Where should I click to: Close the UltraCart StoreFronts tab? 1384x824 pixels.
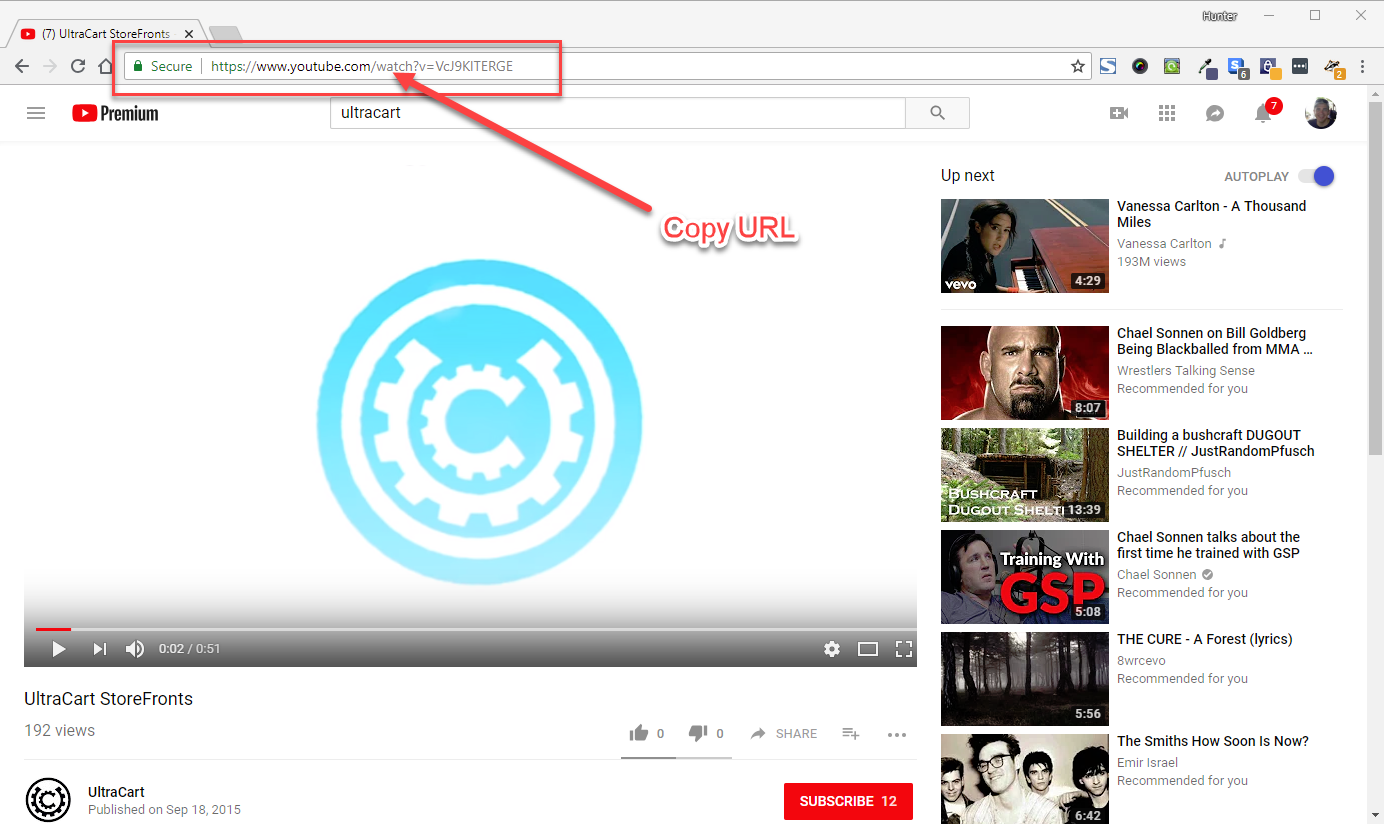pos(189,34)
